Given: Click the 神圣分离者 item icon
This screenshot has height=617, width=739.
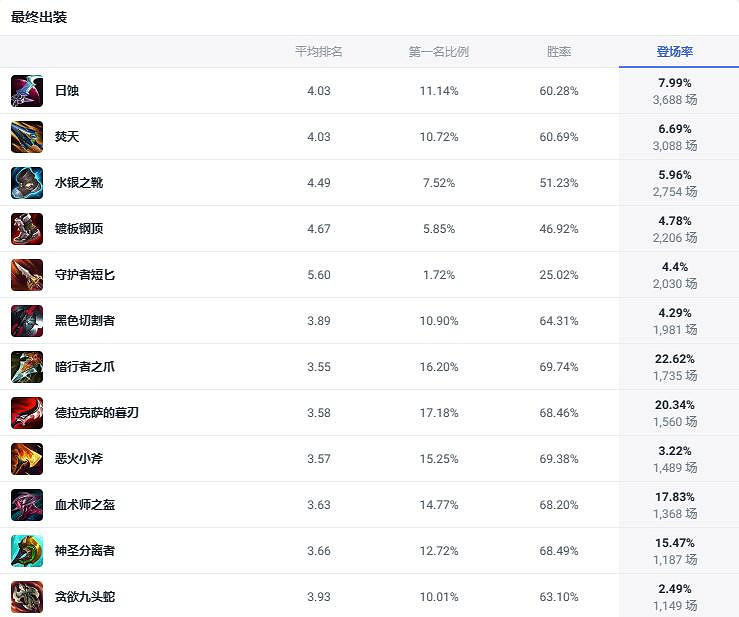Looking at the screenshot, I should [27, 551].
